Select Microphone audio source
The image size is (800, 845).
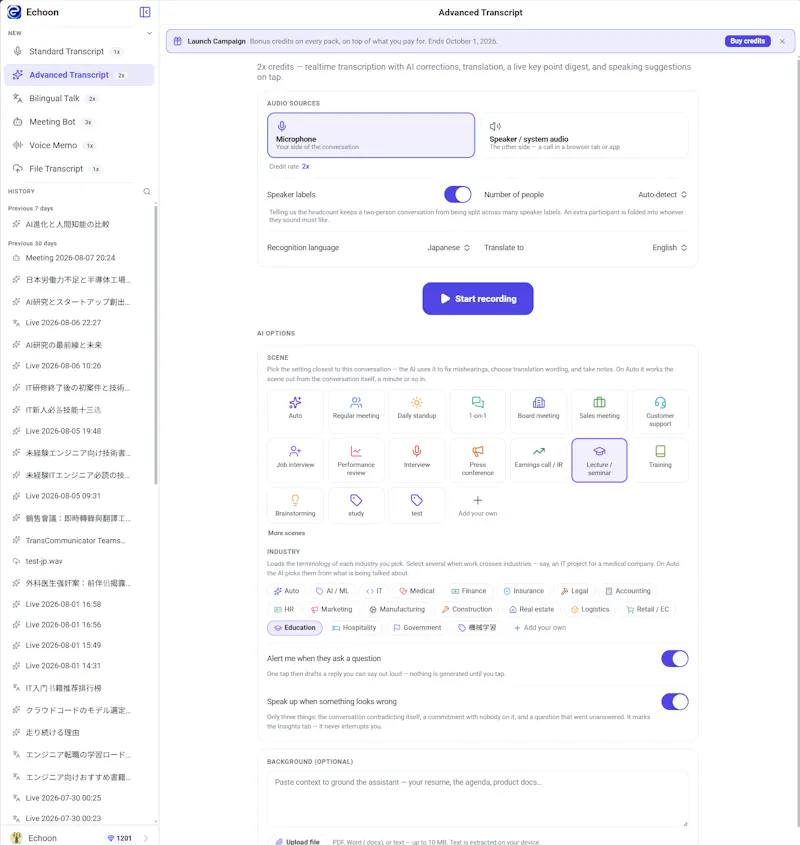371,135
